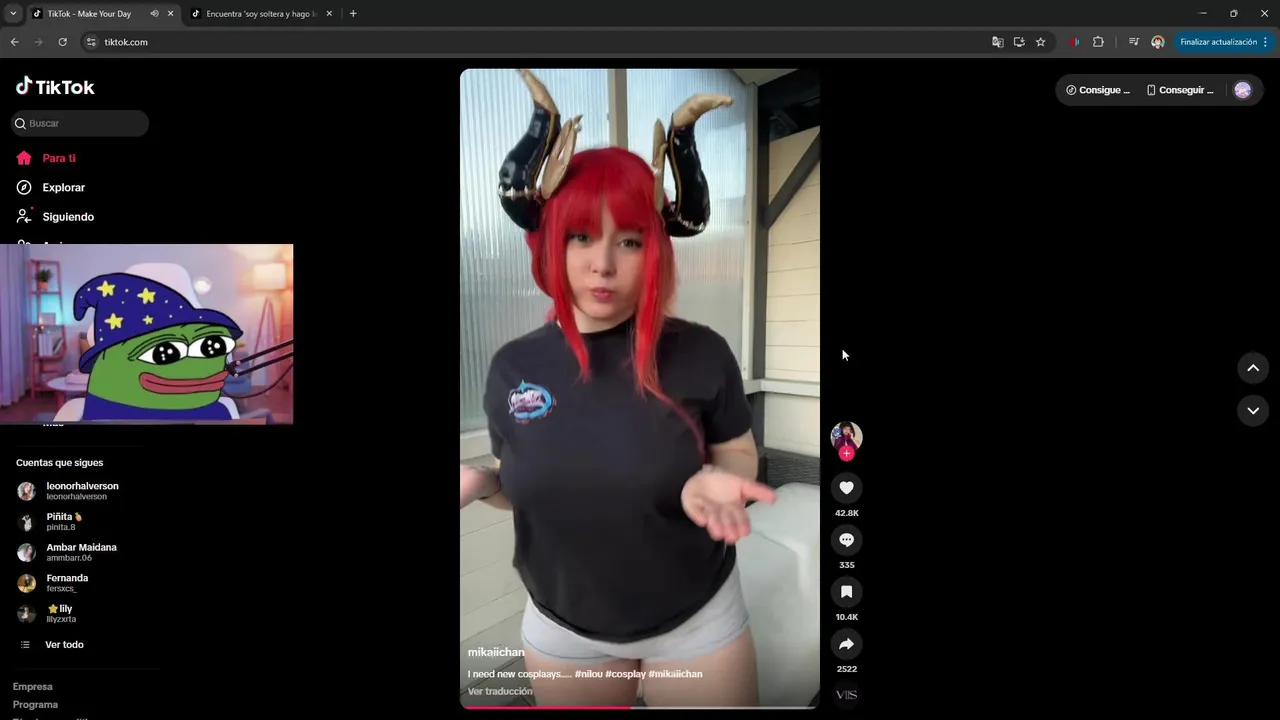
Task: Open a new browser tab
Action: click(353, 14)
